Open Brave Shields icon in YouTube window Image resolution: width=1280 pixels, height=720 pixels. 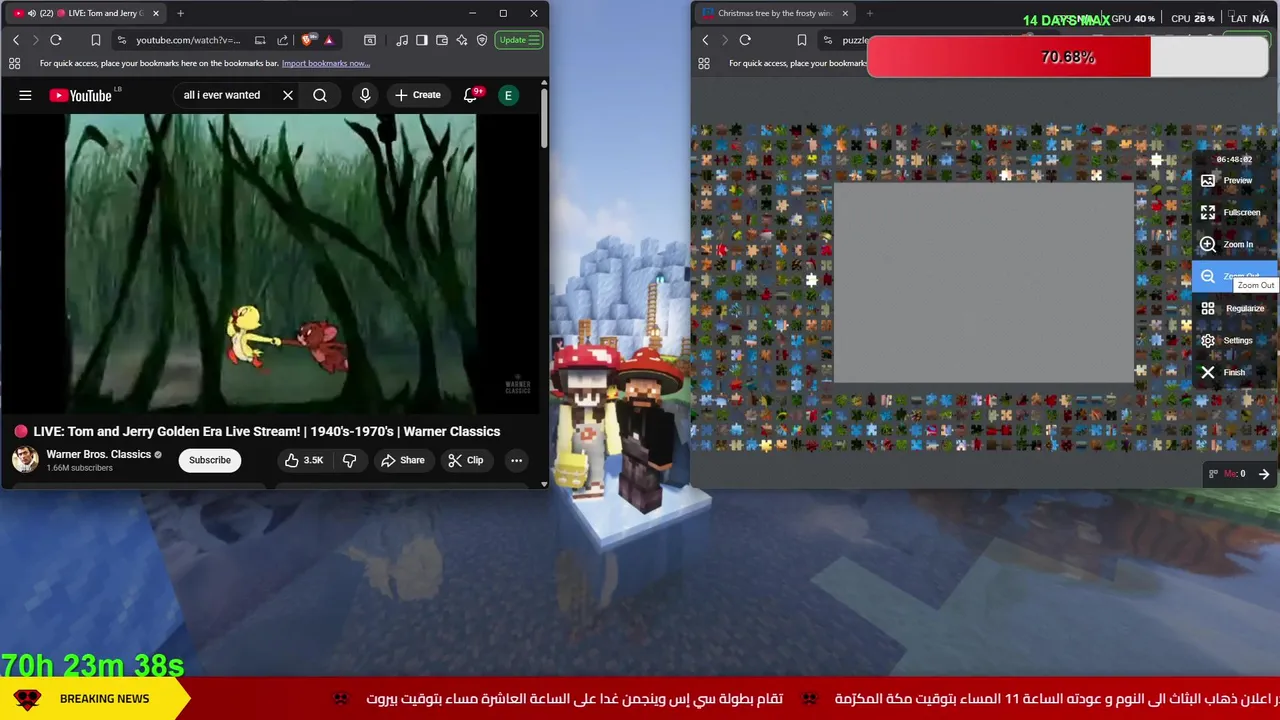tap(308, 40)
